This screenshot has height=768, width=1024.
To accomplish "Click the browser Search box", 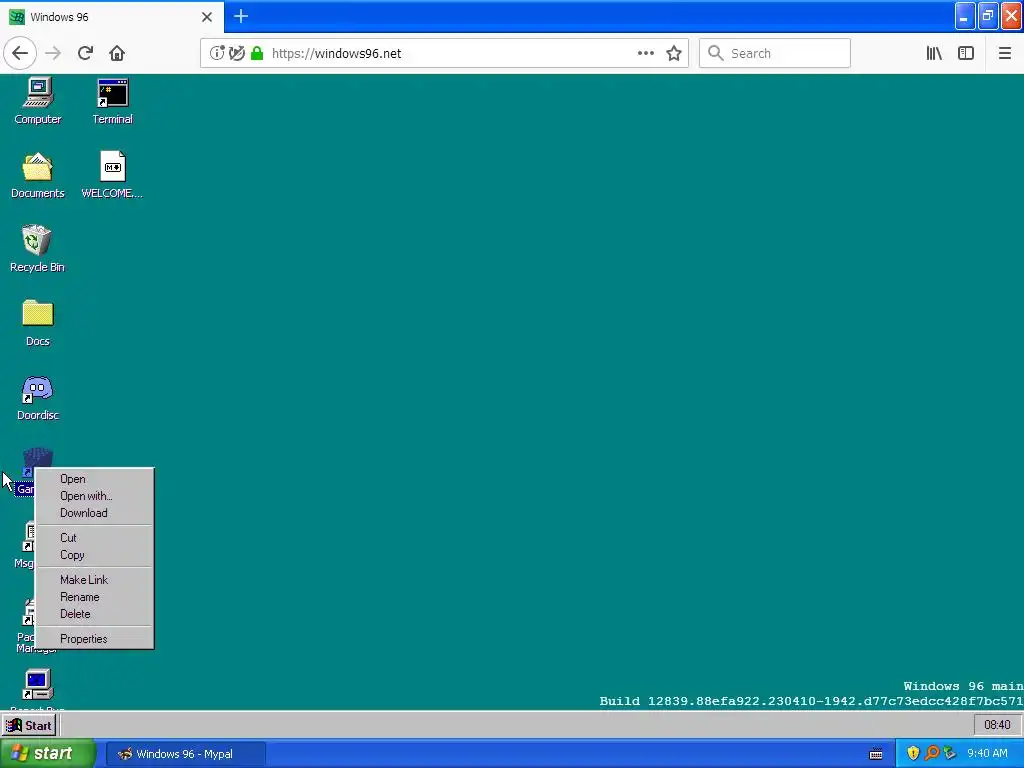I will pyautogui.click(x=775, y=53).
